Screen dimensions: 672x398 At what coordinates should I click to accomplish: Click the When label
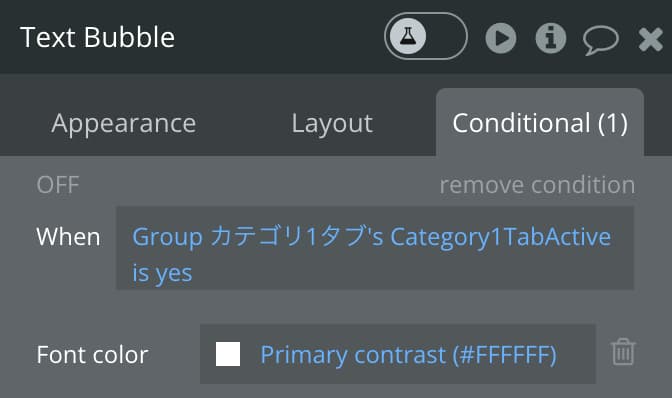point(68,237)
